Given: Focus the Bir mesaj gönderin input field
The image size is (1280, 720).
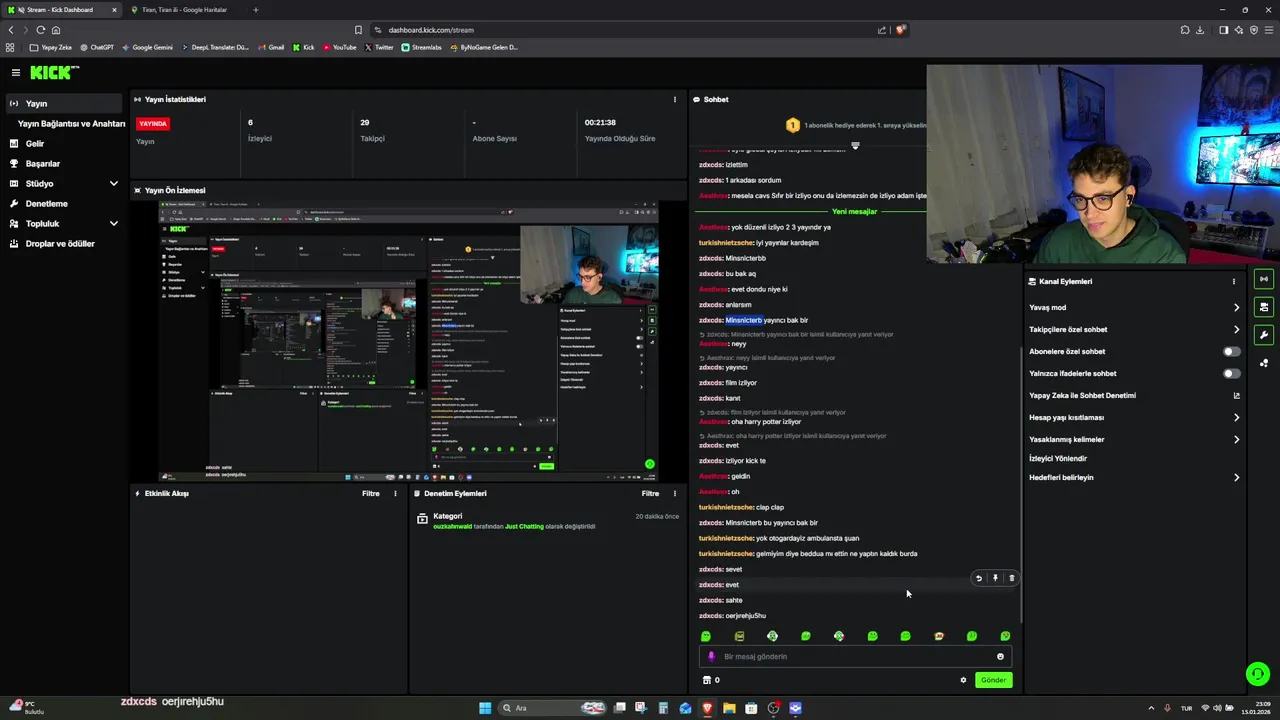Looking at the screenshot, I should click(x=855, y=657).
